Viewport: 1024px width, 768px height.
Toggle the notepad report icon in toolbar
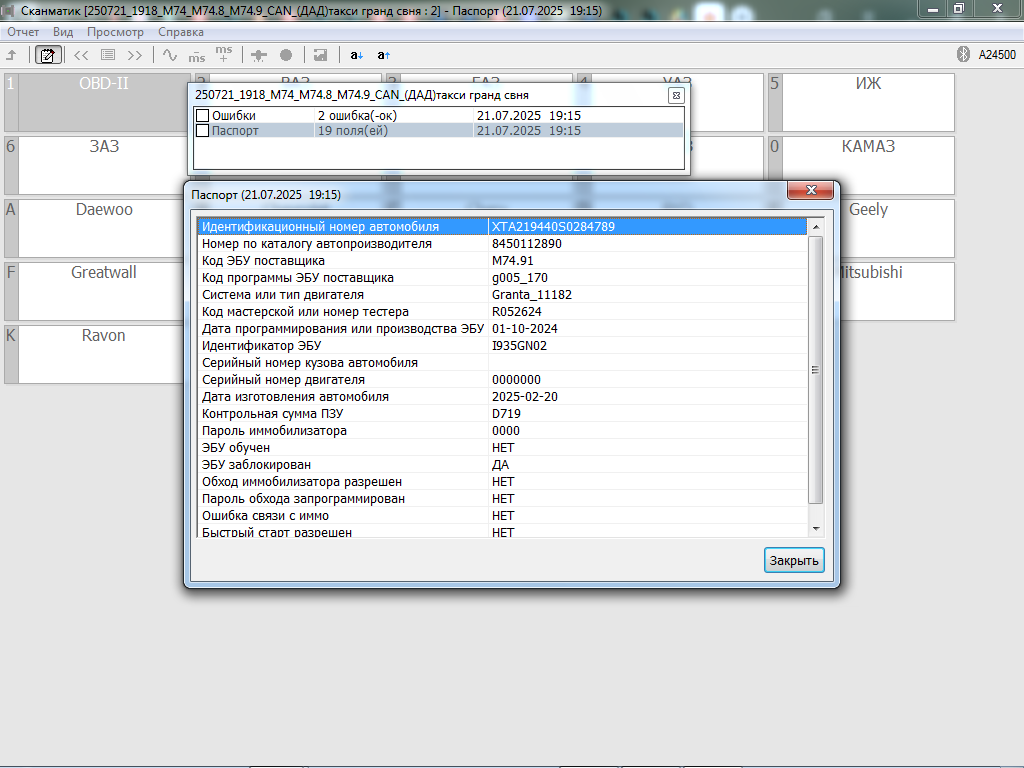click(48, 56)
